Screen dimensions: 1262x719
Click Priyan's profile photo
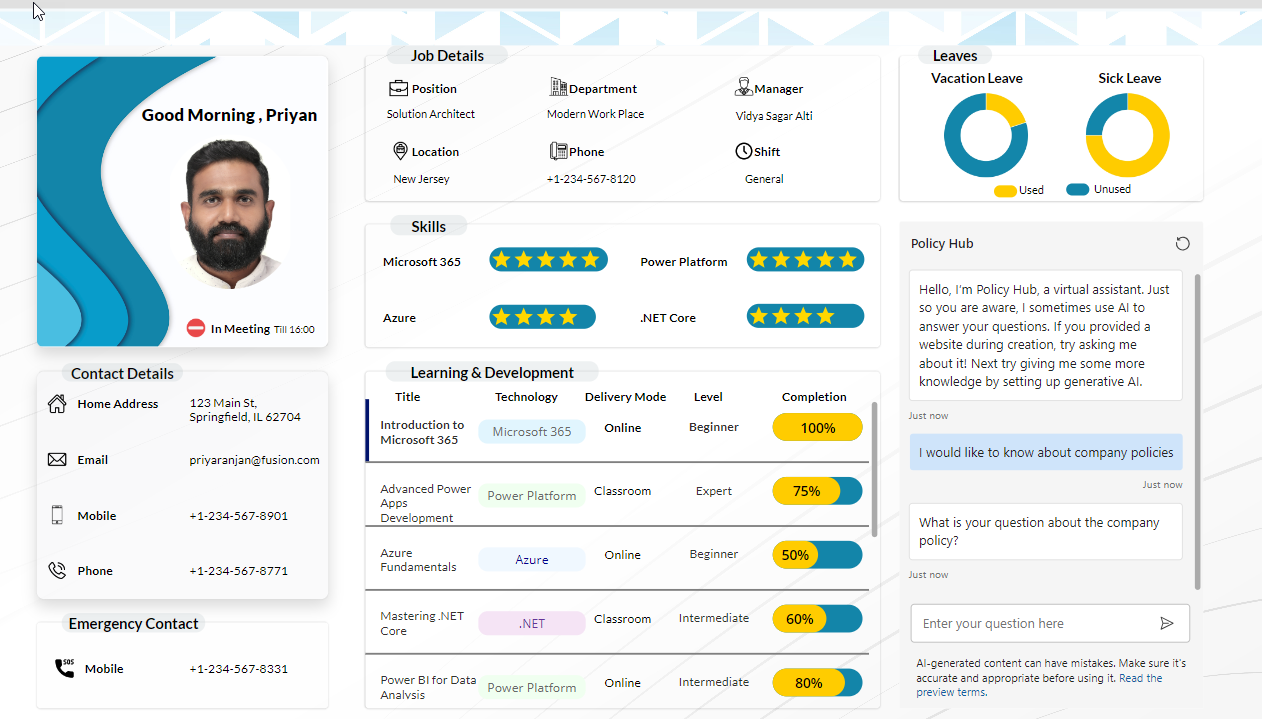click(x=227, y=213)
